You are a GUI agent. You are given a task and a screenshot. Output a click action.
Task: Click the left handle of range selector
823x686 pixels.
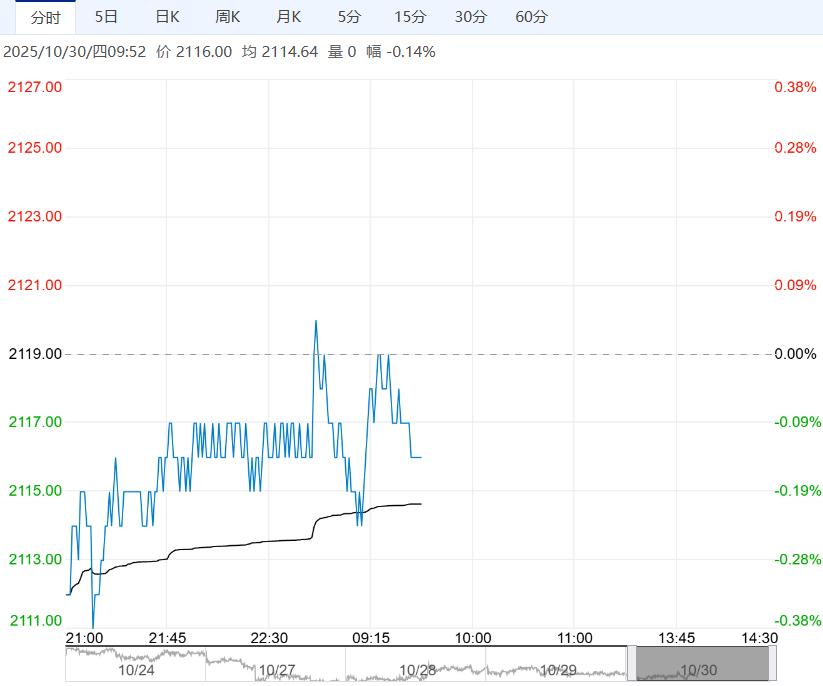pyautogui.click(x=632, y=664)
